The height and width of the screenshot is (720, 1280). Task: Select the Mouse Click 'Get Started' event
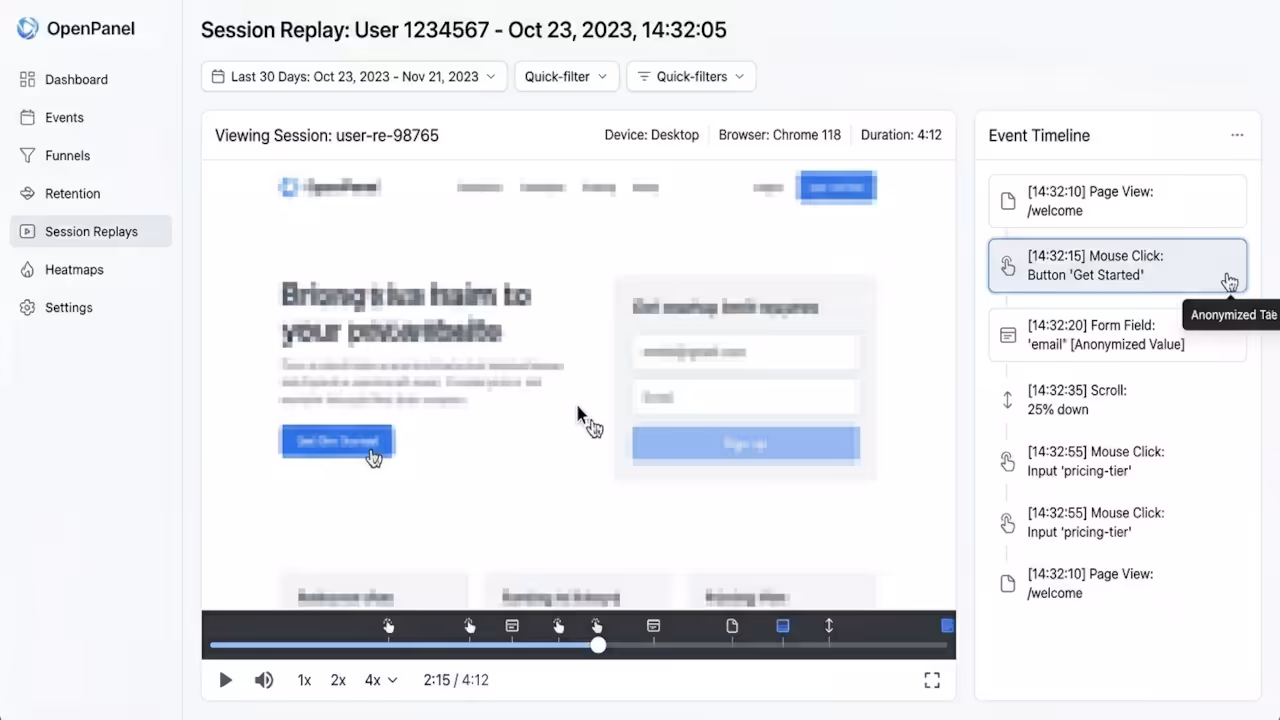click(x=1117, y=265)
